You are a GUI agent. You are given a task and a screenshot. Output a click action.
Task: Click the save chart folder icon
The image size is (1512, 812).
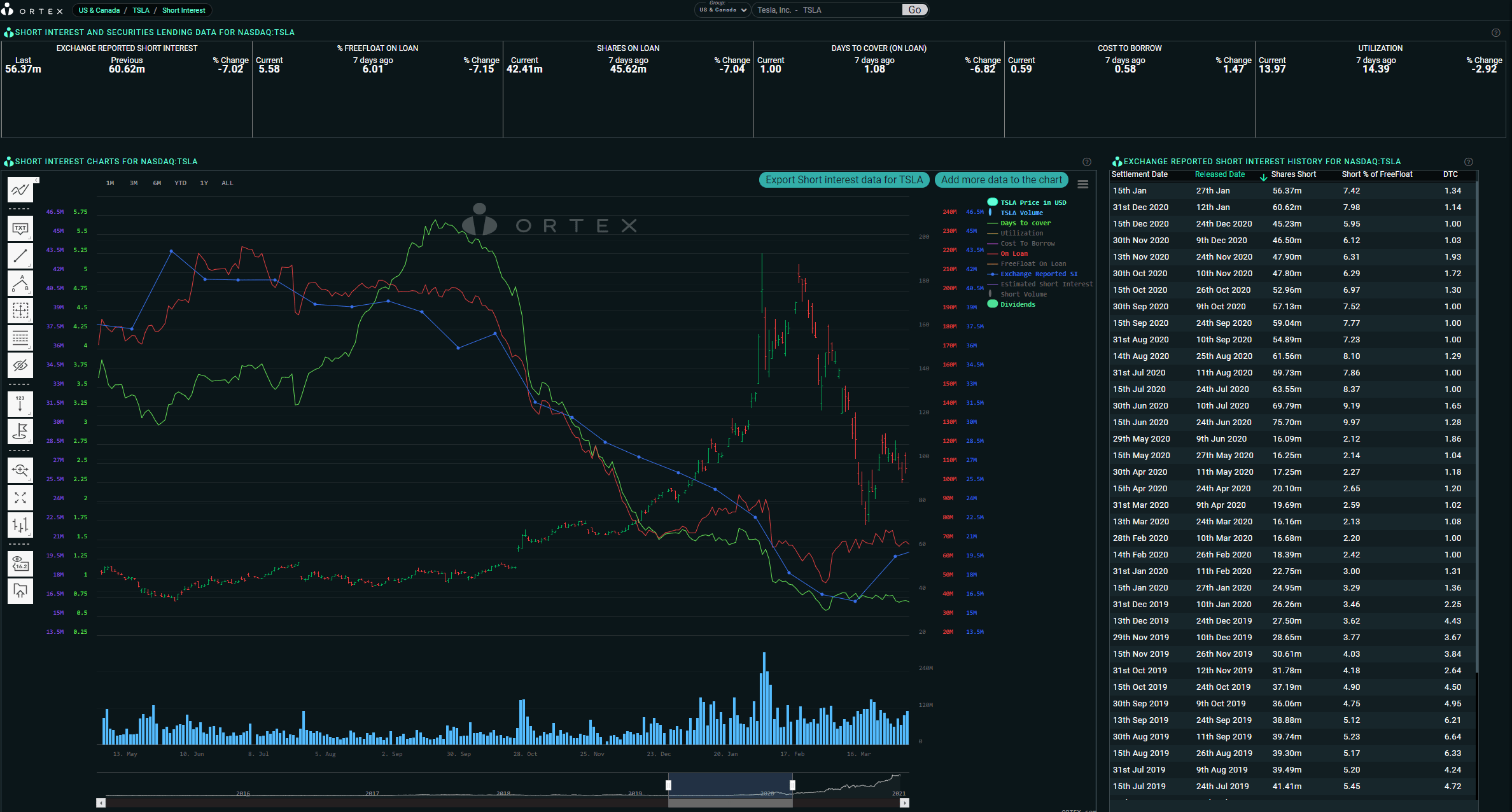(20, 591)
